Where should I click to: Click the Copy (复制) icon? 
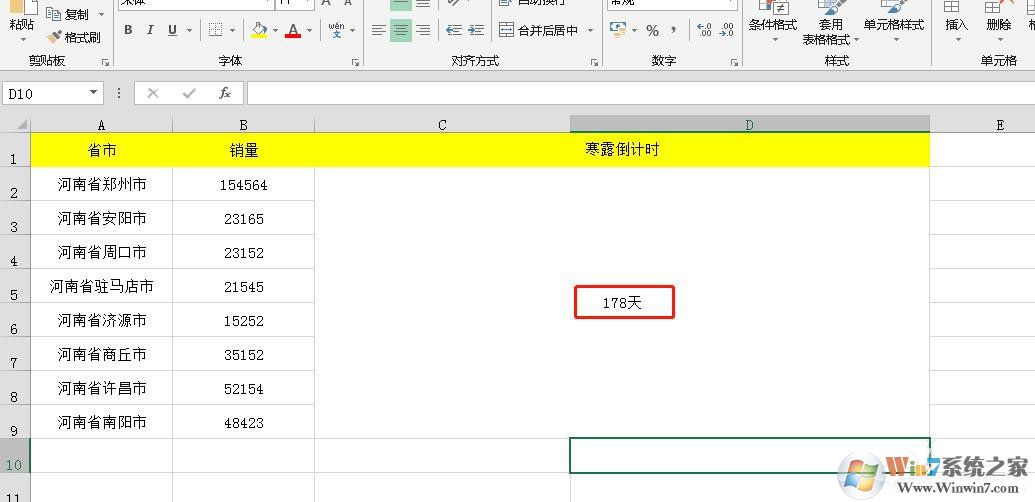click(x=54, y=13)
